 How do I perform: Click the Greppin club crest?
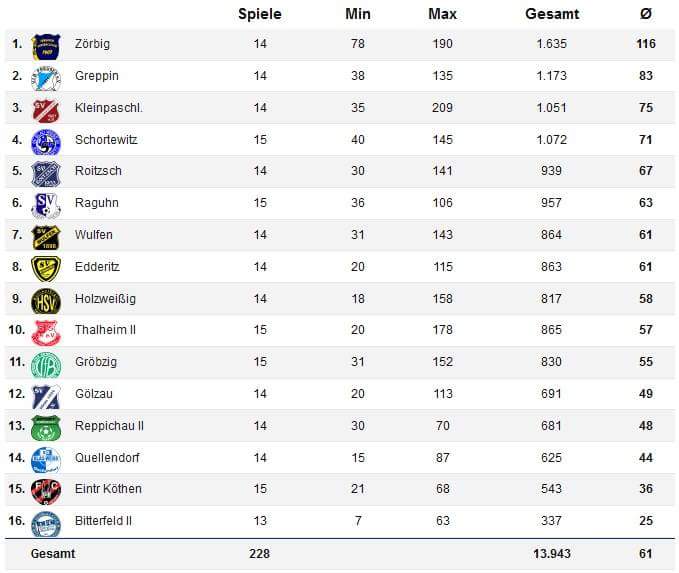pyautogui.click(x=46, y=78)
